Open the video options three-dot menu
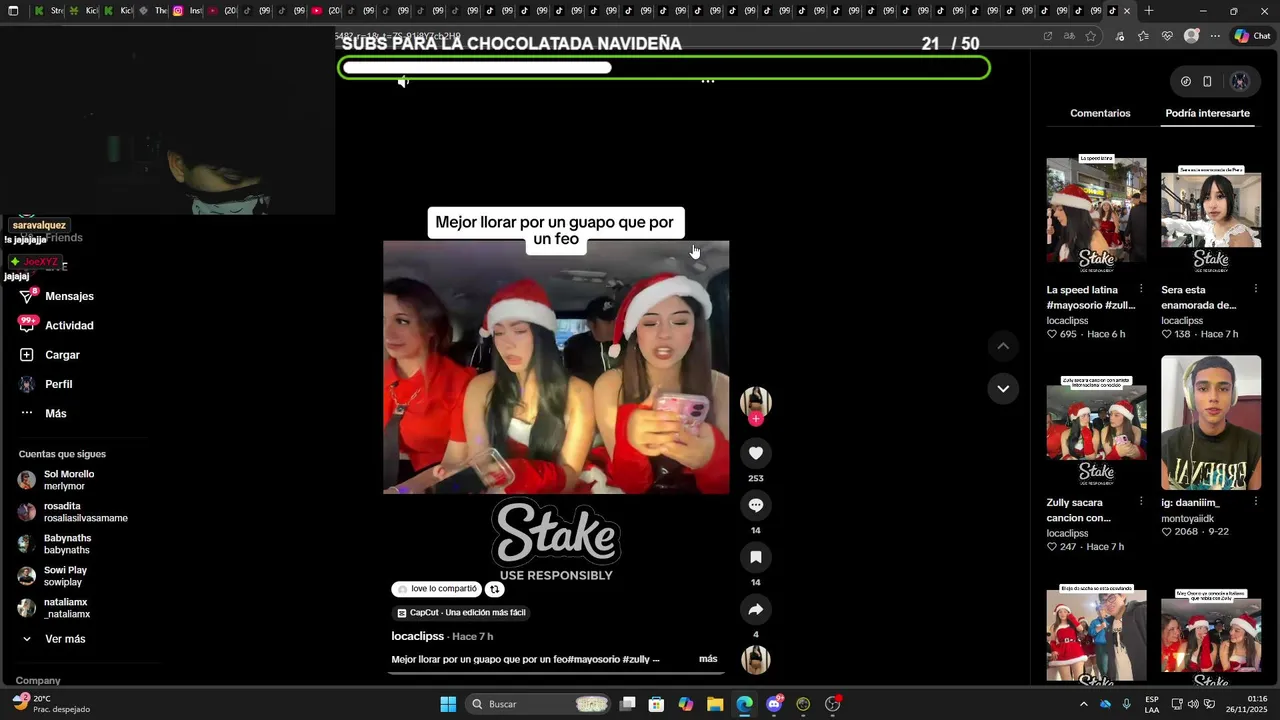The image size is (1280, 720). tap(708, 81)
